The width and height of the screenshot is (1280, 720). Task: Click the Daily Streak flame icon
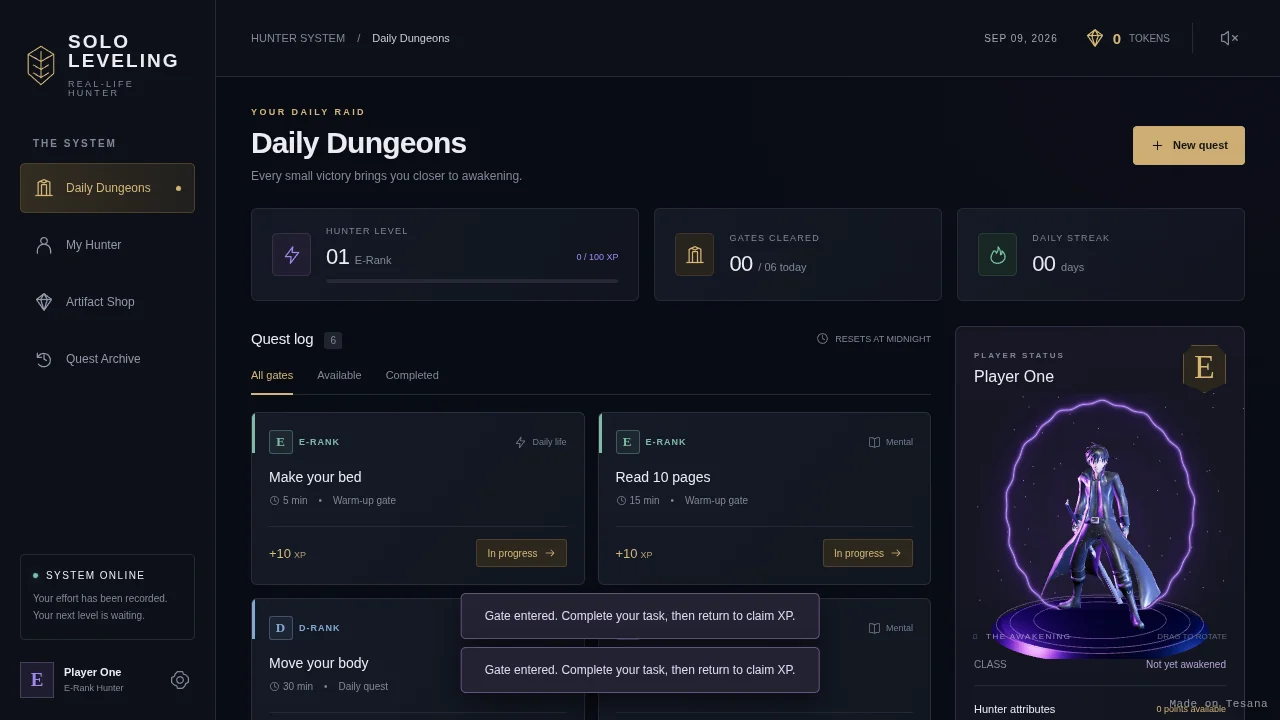click(997, 255)
